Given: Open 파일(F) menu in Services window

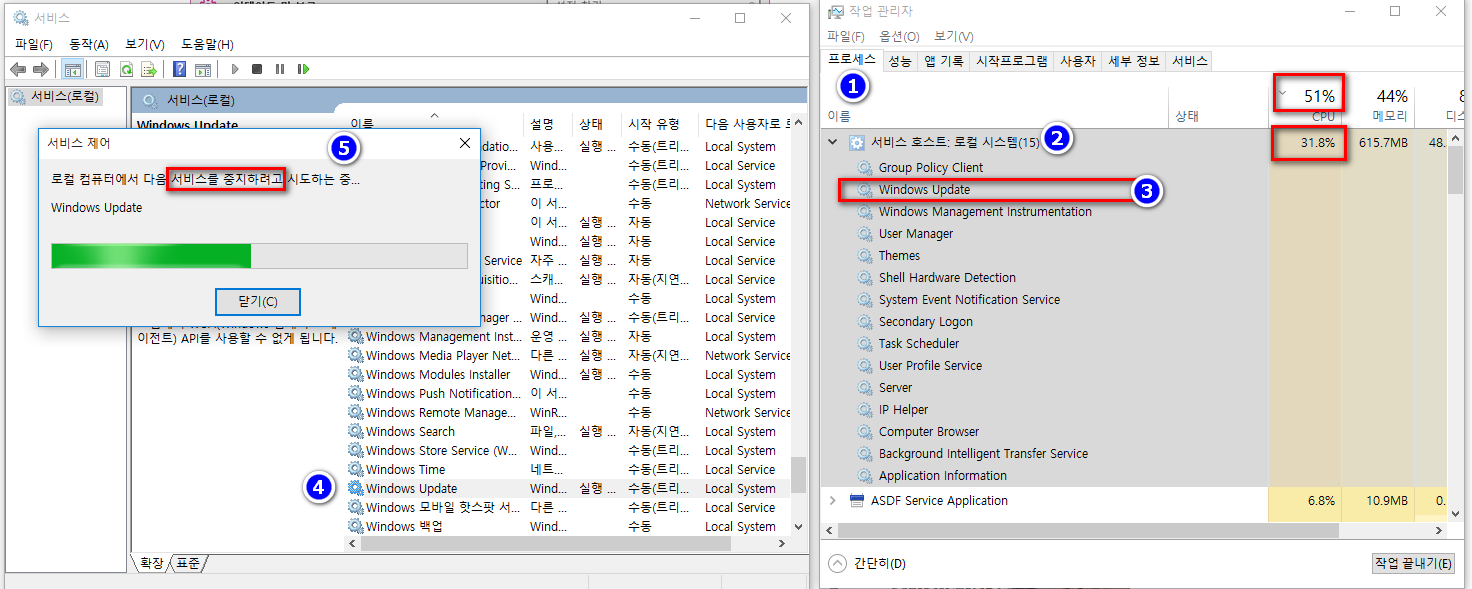Looking at the screenshot, I should 34,45.
